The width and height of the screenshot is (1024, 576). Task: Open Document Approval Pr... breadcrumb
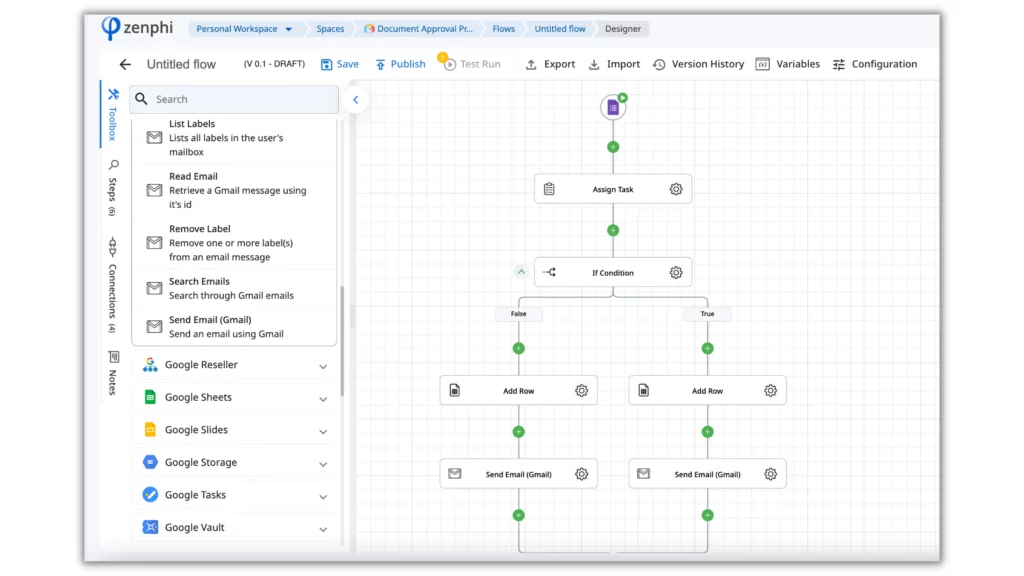419,29
